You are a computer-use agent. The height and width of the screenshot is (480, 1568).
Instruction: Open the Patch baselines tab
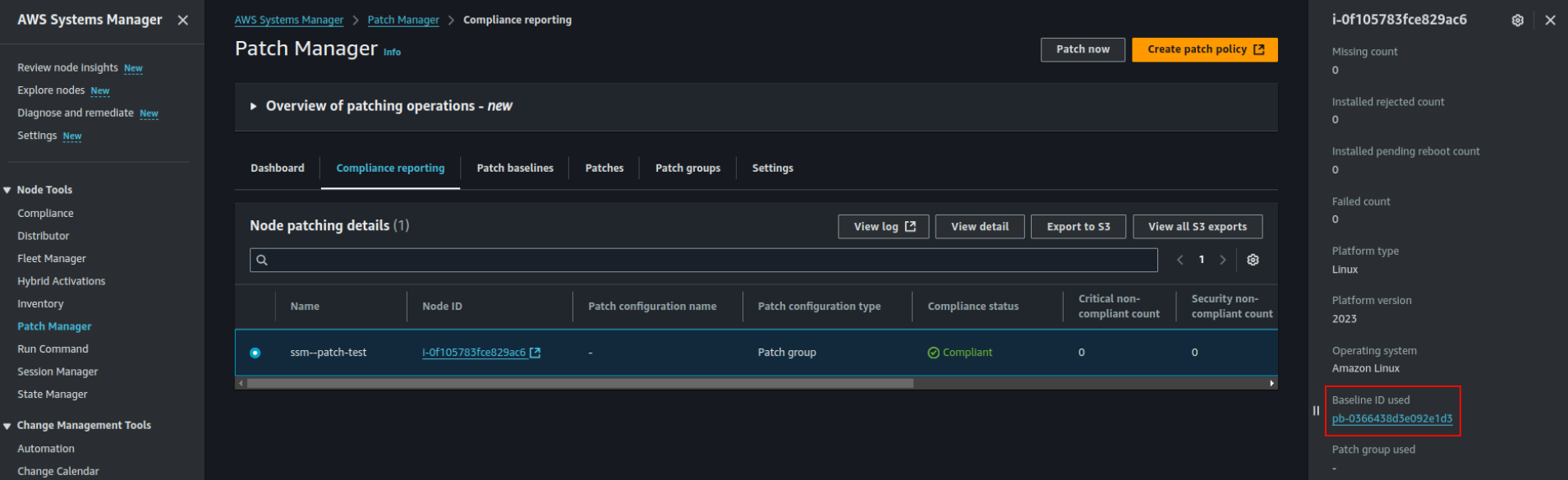pyautogui.click(x=515, y=168)
